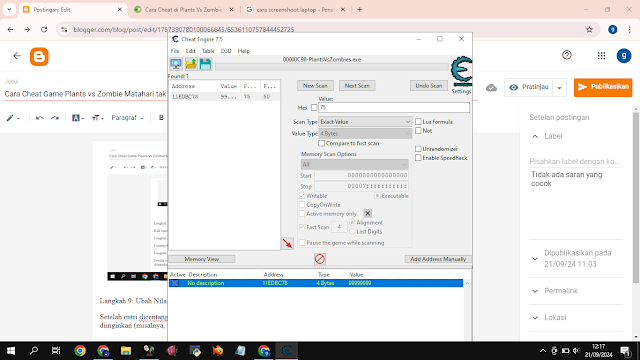Reload the browser page
The image size is (640, 360).
pyautogui.click(x=44, y=29)
